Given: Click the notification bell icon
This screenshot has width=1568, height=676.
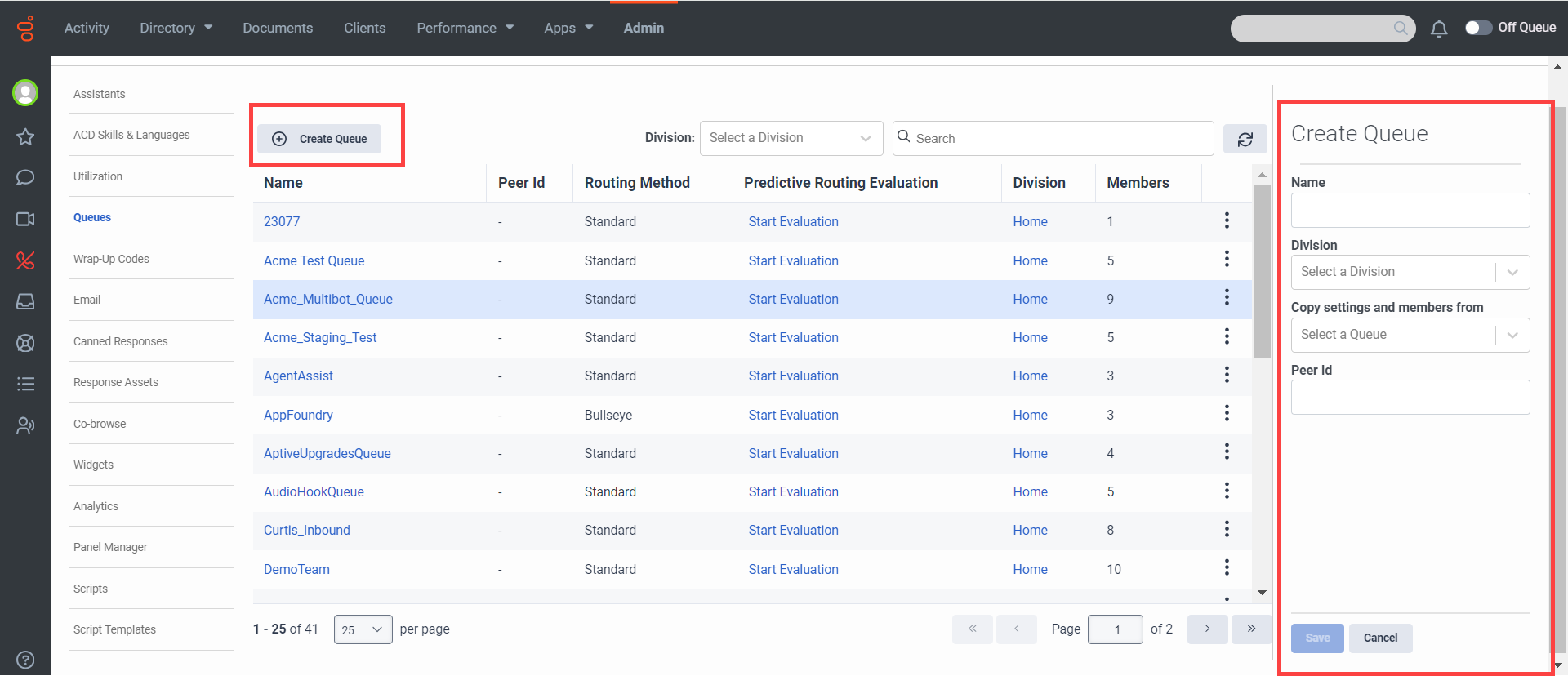Looking at the screenshot, I should tap(1439, 29).
